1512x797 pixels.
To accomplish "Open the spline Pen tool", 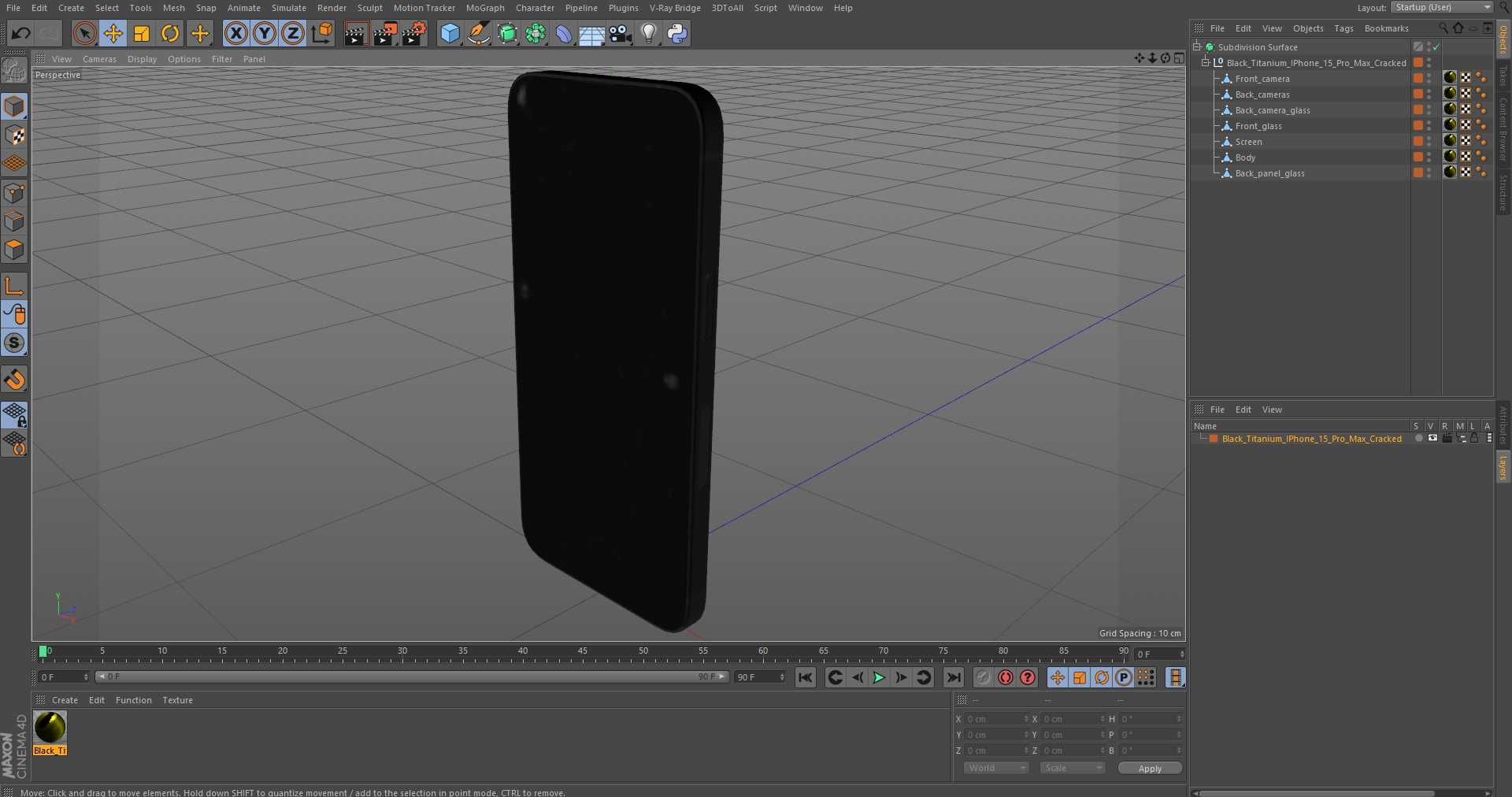I will coord(478,33).
